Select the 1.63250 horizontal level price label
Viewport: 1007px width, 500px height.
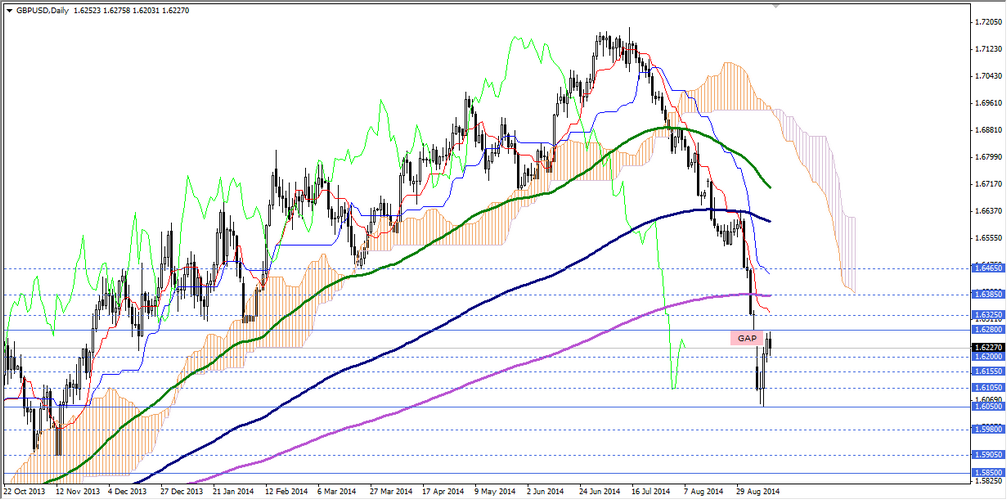(988, 315)
